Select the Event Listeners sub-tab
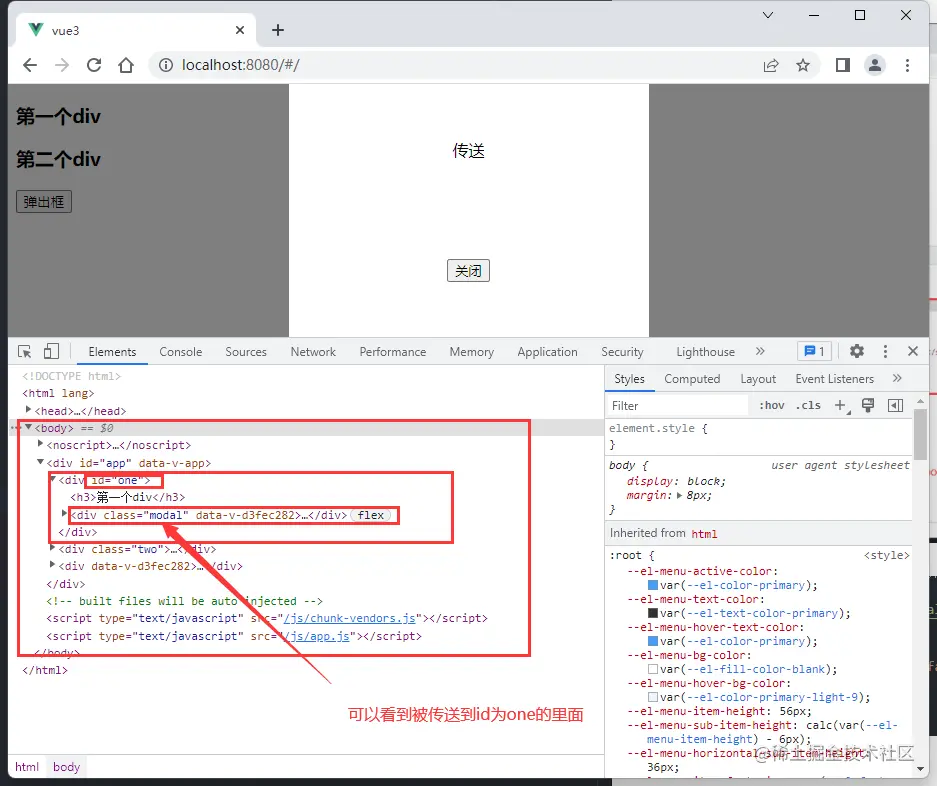Screen dimensions: 937x786 [834, 379]
